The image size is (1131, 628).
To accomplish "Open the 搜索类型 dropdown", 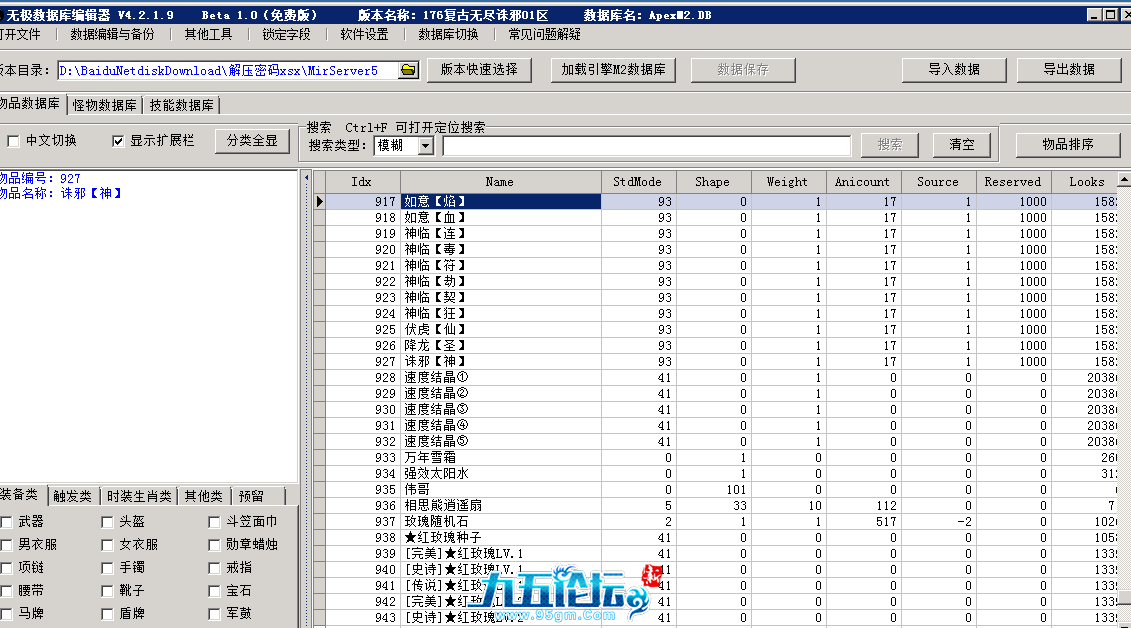I will tap(425, 146).
